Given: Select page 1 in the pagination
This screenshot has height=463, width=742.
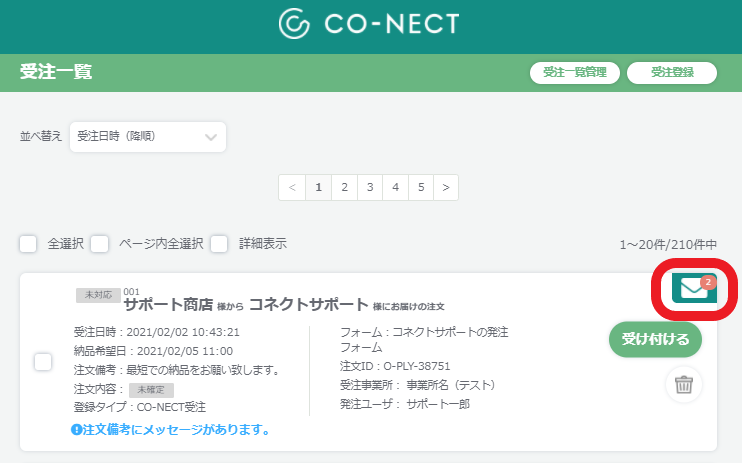Looking at the screenshot, I should 318,187.
